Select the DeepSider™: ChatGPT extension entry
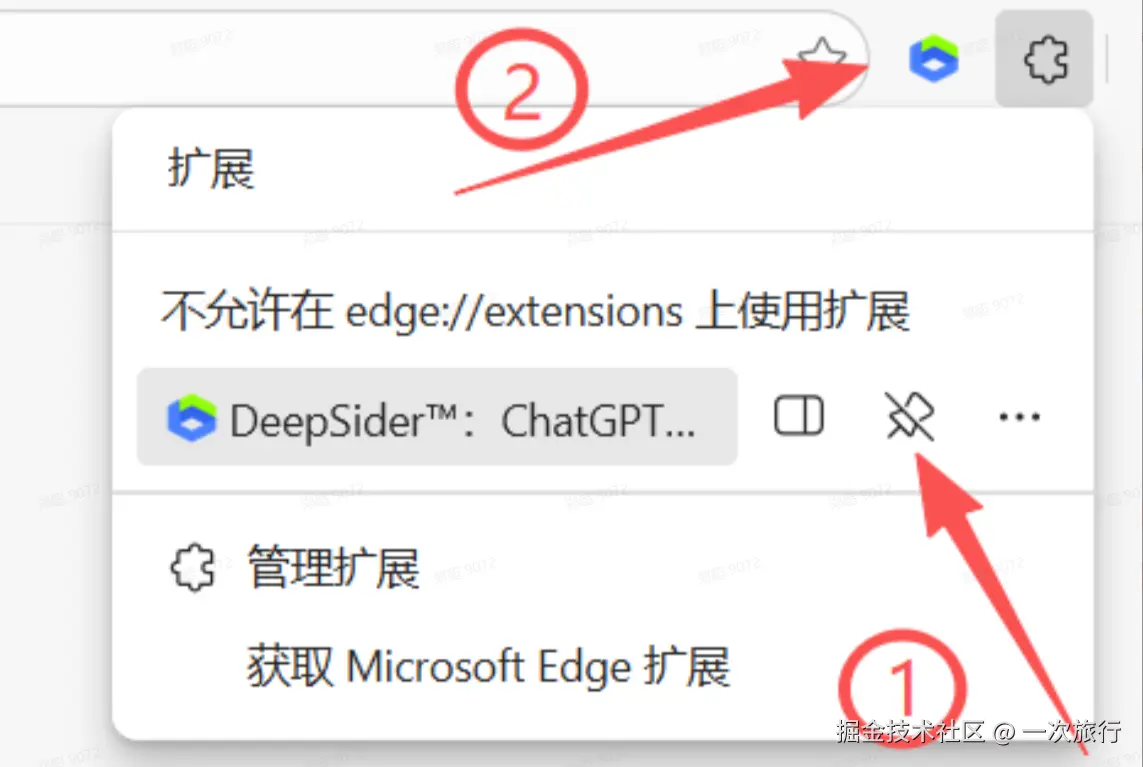Screen dimensions: 1143x767 pyautogui.click(x=437, y=417)
